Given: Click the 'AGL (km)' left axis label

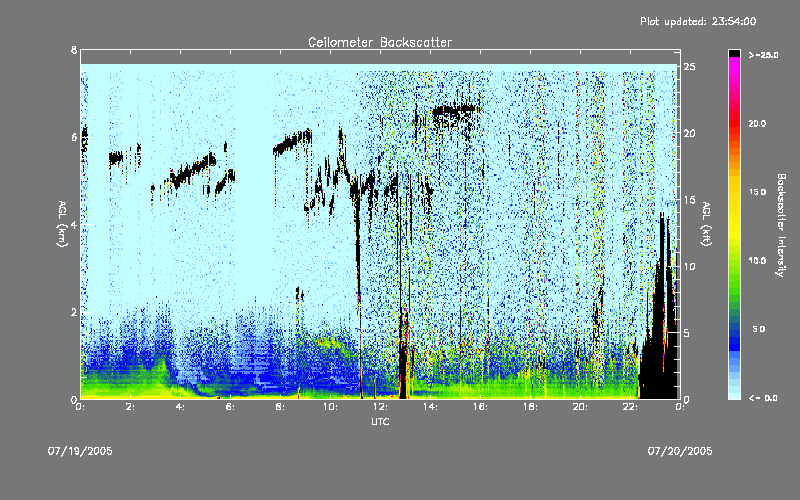Looking at the screenshot, I should [62, 224].
